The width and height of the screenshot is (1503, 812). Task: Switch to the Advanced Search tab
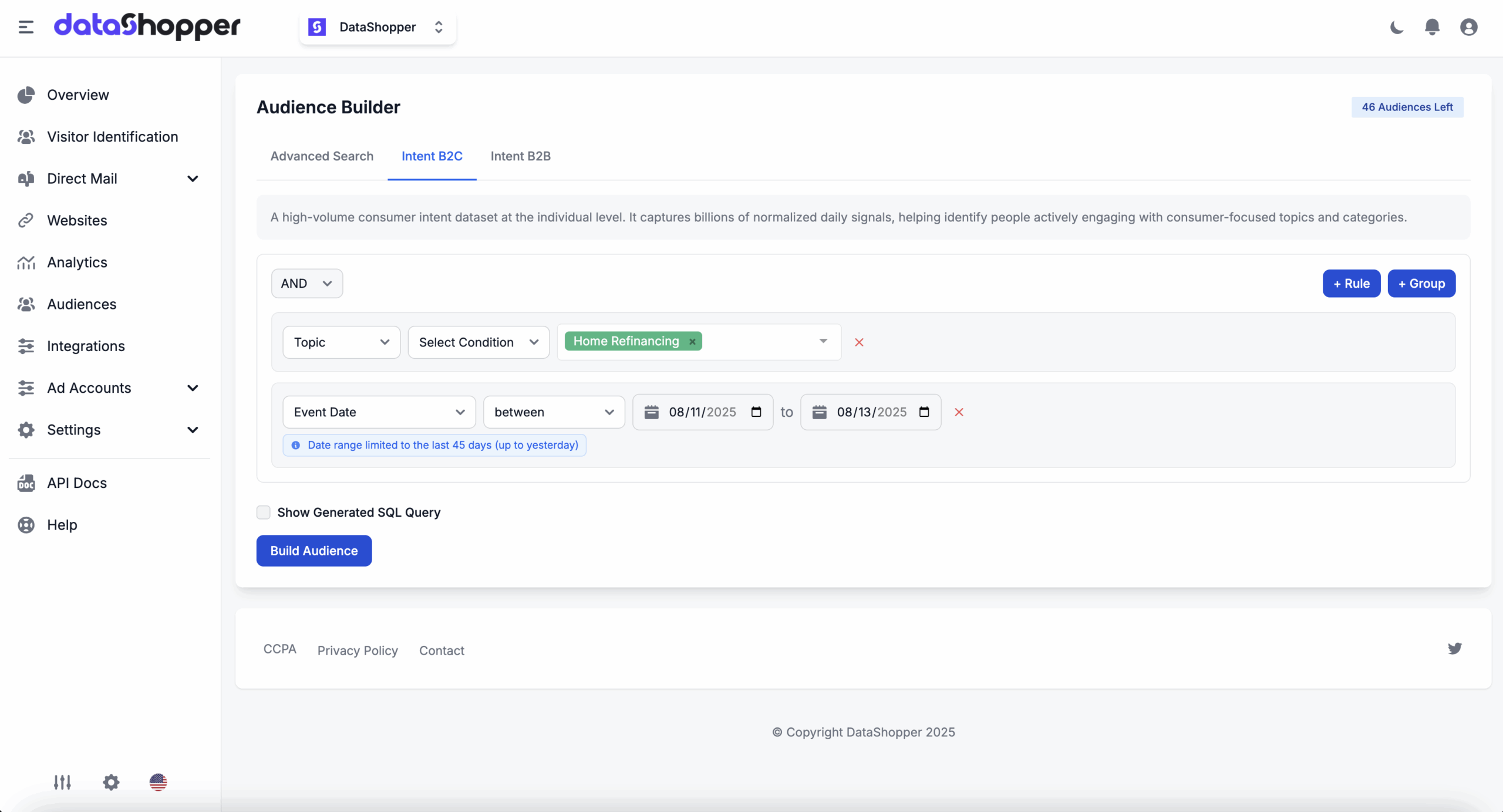click(322, 156)
